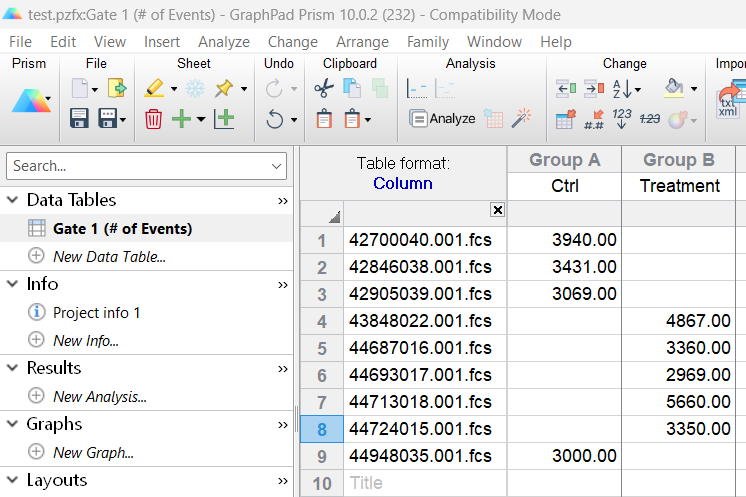Click the Save file icon

point(80,119)
